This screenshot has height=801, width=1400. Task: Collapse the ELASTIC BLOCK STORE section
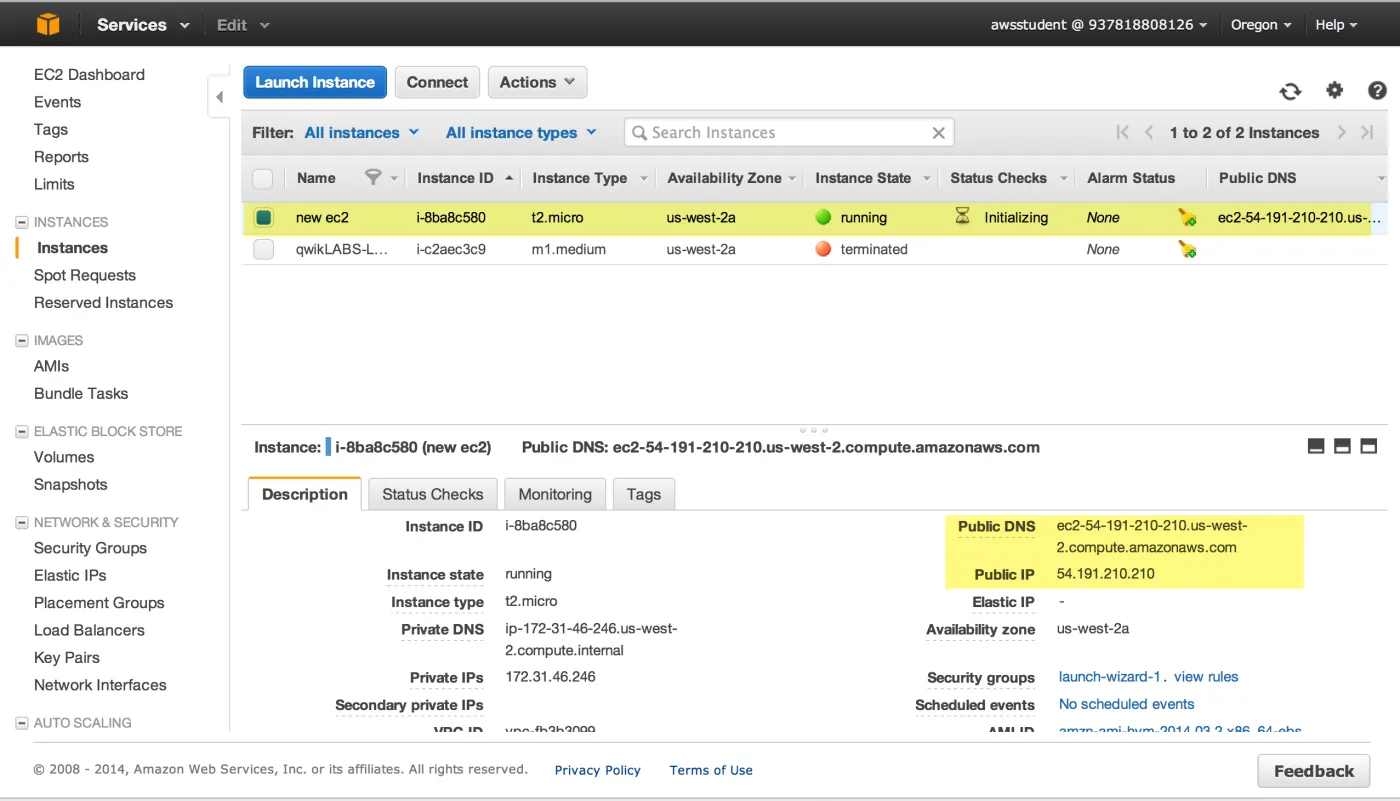point(22,431)
